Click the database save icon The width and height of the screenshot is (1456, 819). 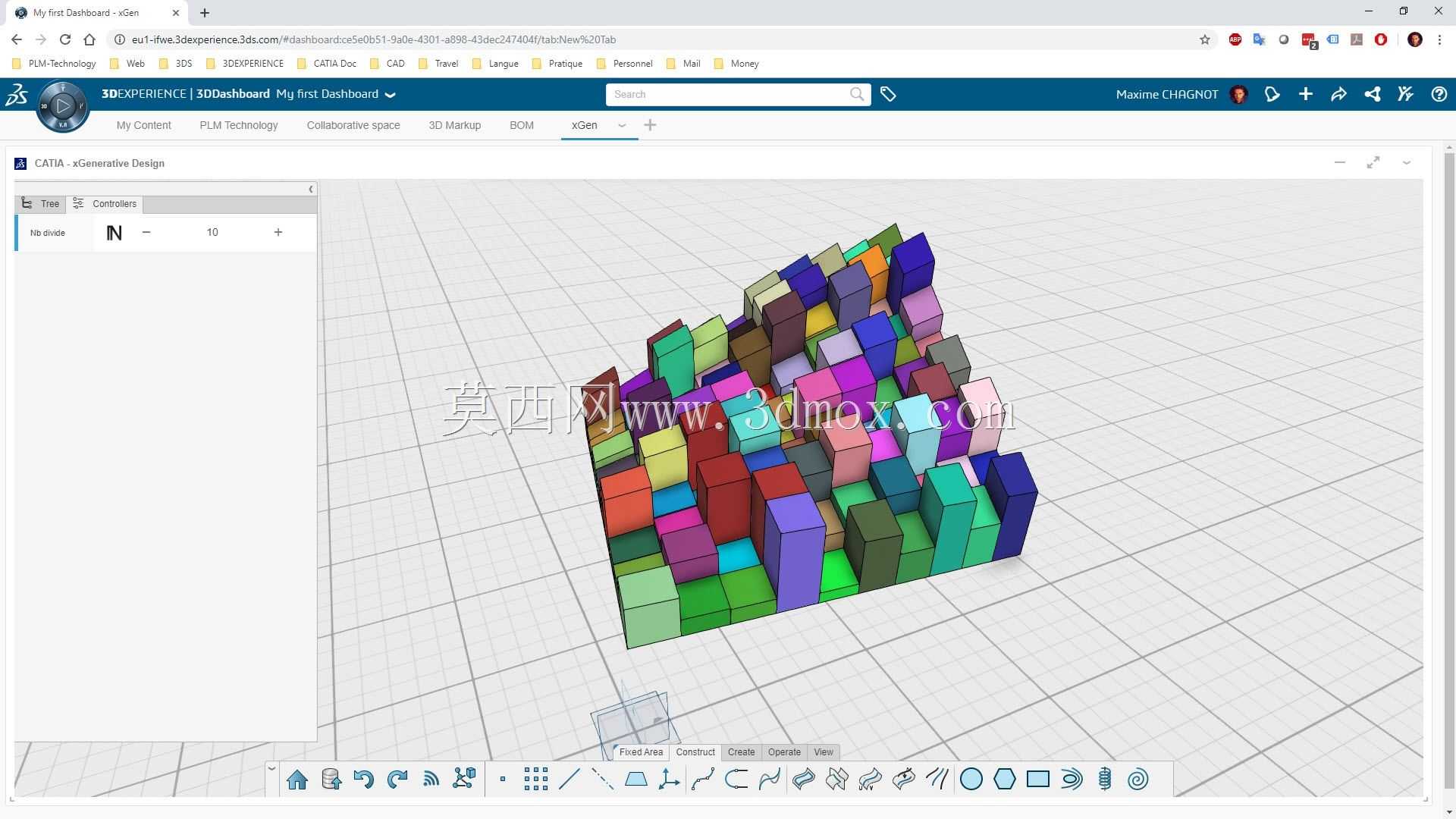(331, 779)
